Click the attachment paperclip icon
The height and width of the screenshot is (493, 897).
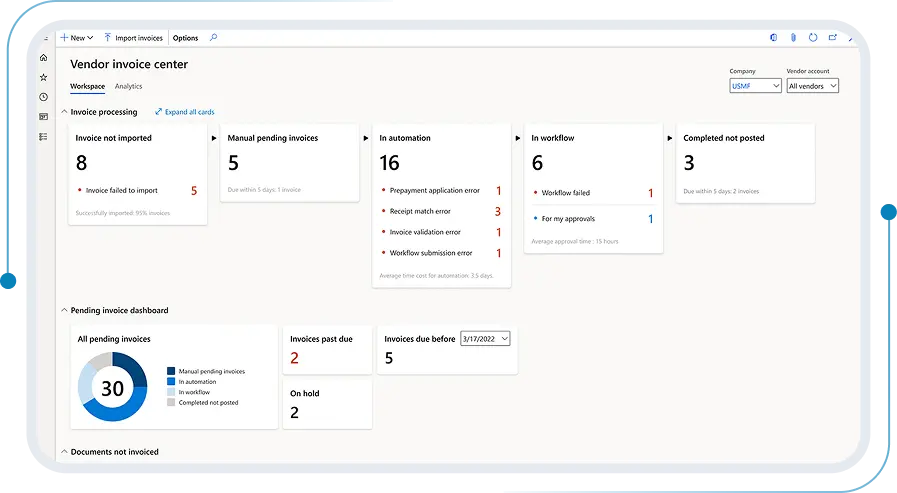click(x=793, y=38)
